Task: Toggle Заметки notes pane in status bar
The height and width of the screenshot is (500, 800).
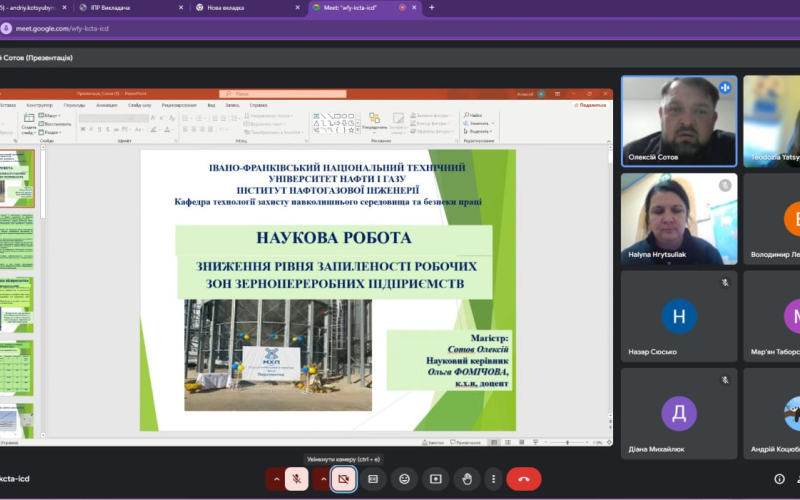Action: 433,442
